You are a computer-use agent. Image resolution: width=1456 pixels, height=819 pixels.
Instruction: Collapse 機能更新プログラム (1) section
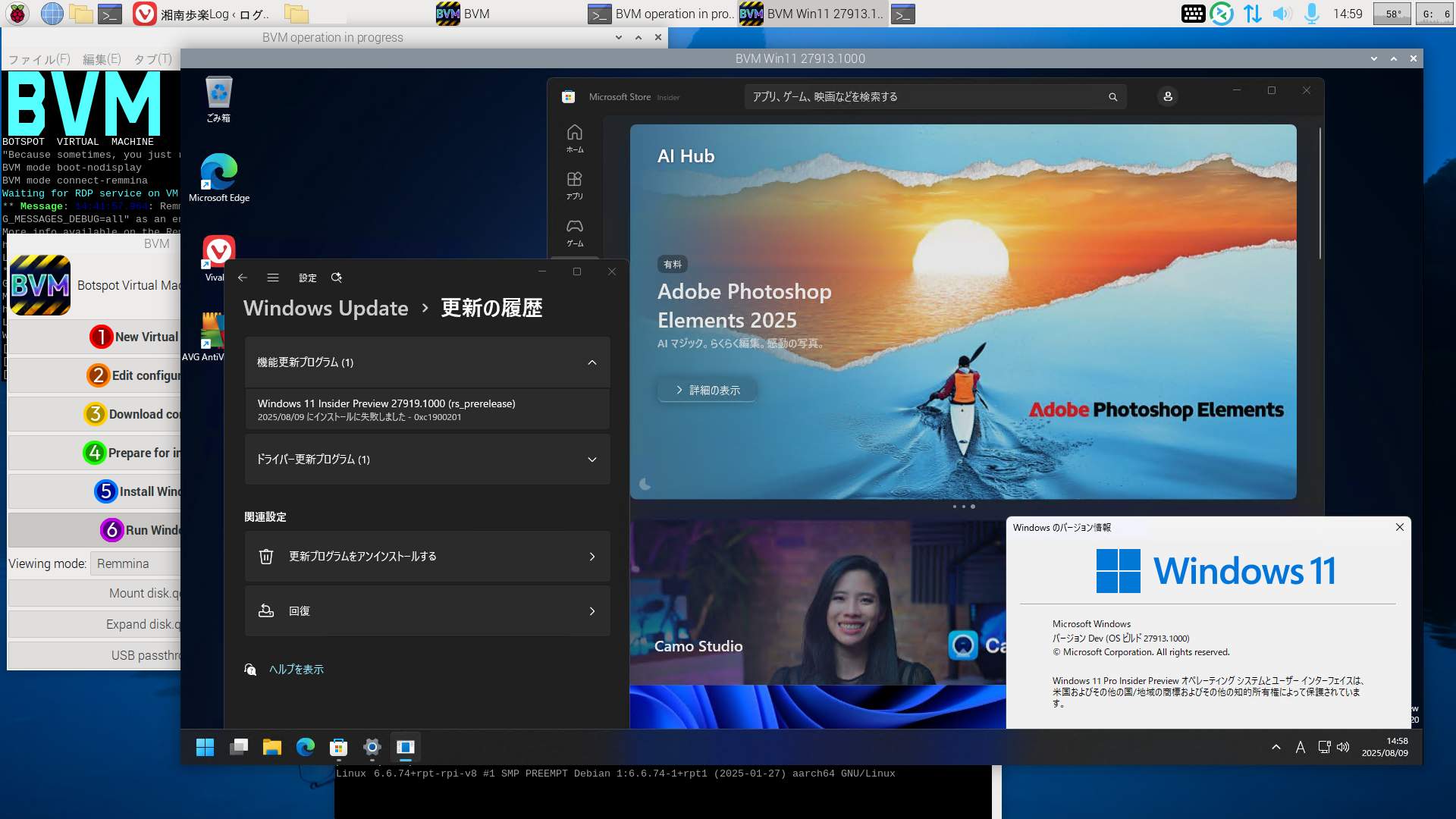(x=428, y=362)
